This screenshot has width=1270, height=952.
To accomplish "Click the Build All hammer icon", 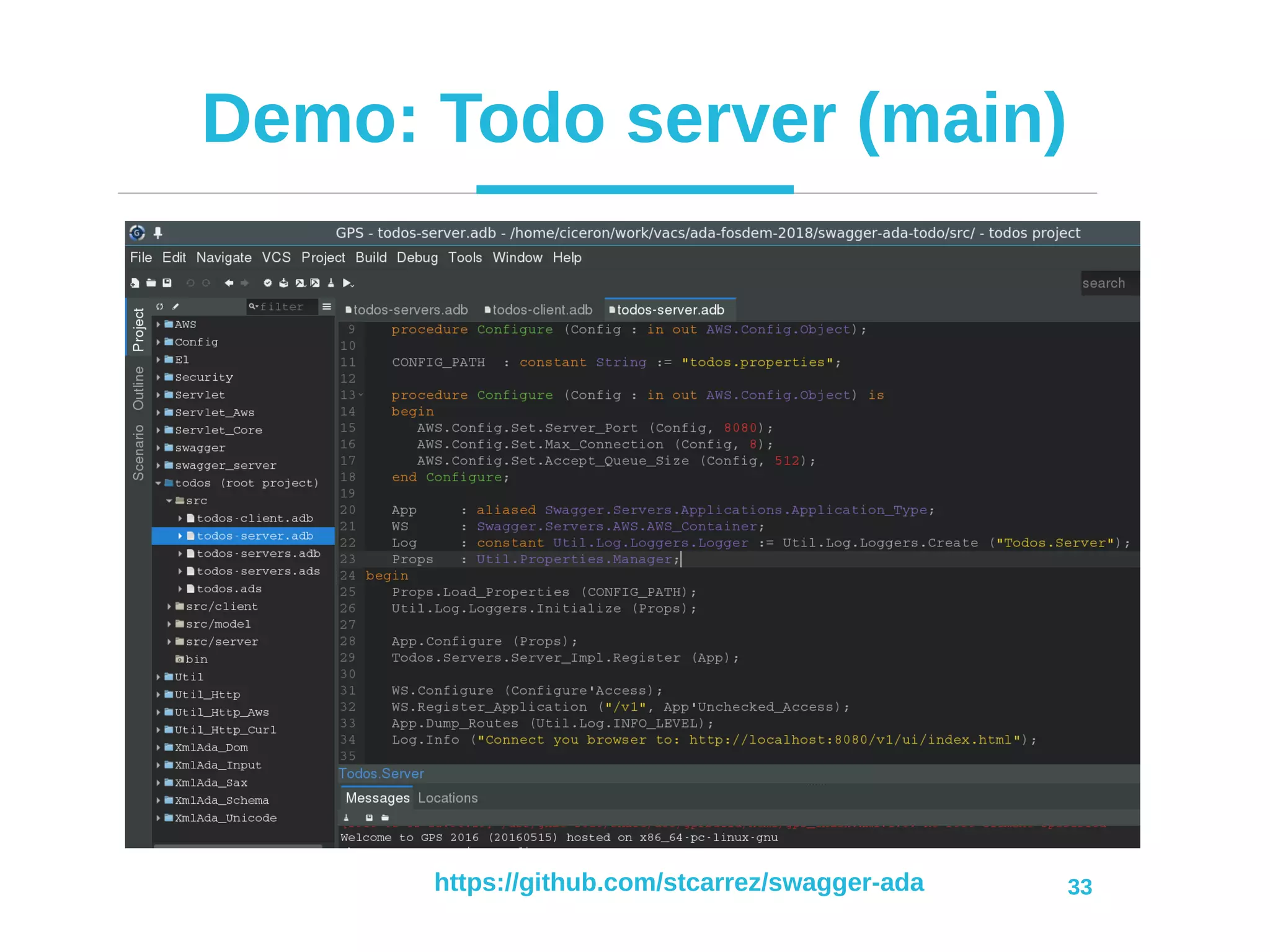I will tap(315, 283).
